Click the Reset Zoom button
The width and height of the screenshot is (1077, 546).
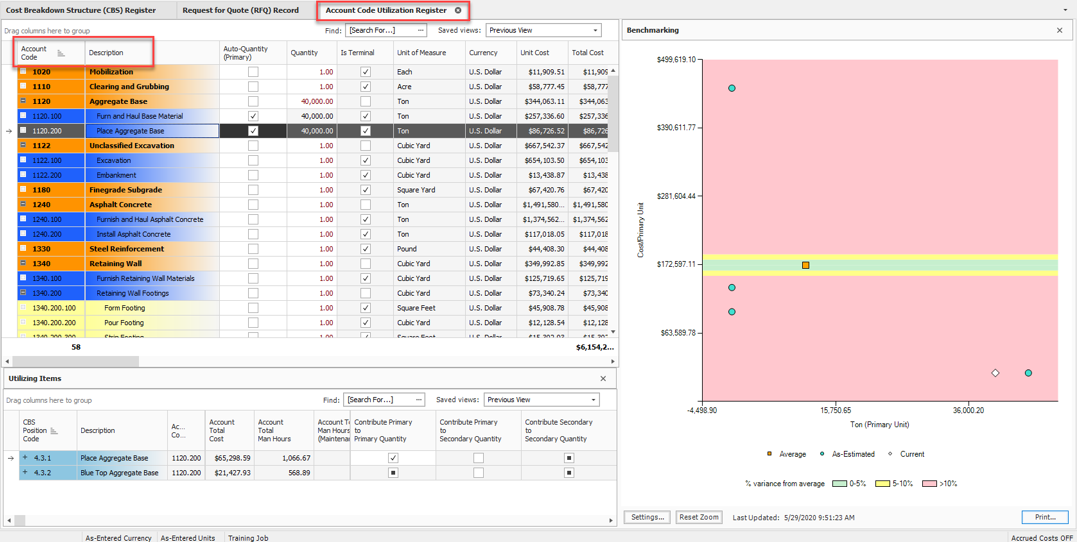[x=698, y=517]
